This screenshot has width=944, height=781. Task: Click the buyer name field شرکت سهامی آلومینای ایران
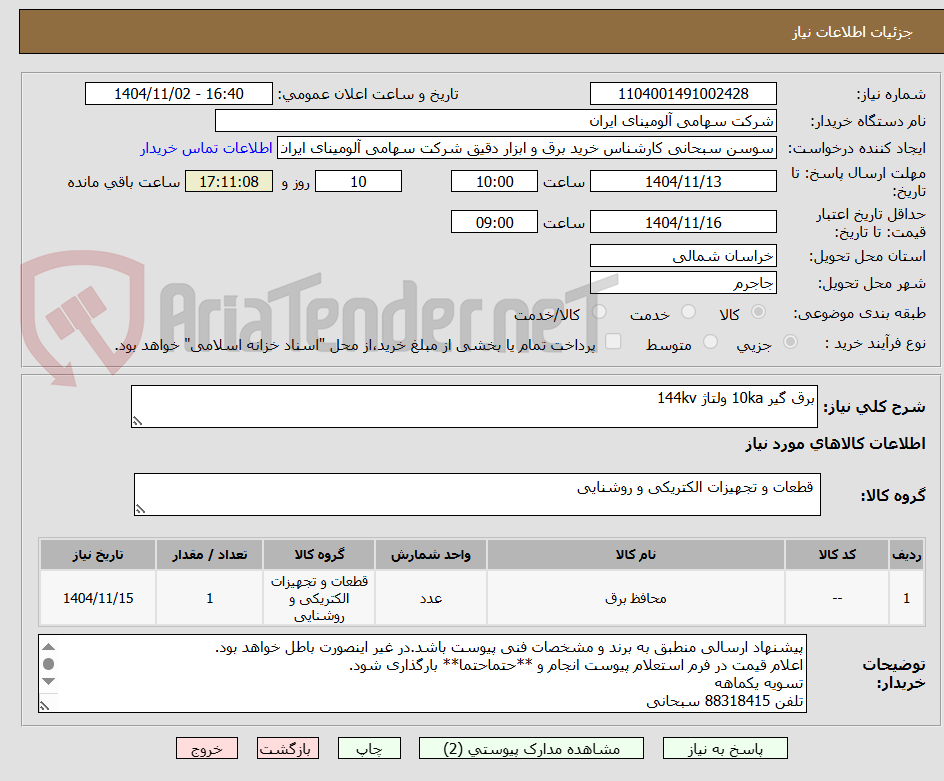tap(495, 121)
